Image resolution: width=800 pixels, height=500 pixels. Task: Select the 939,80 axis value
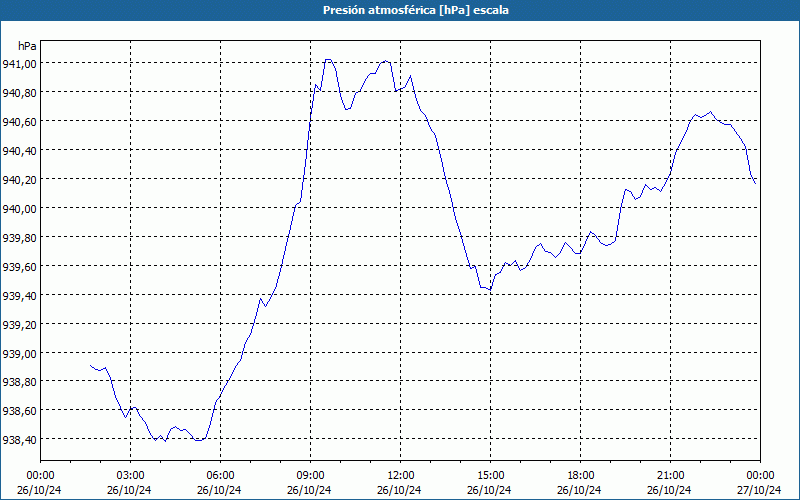[19, 237]
